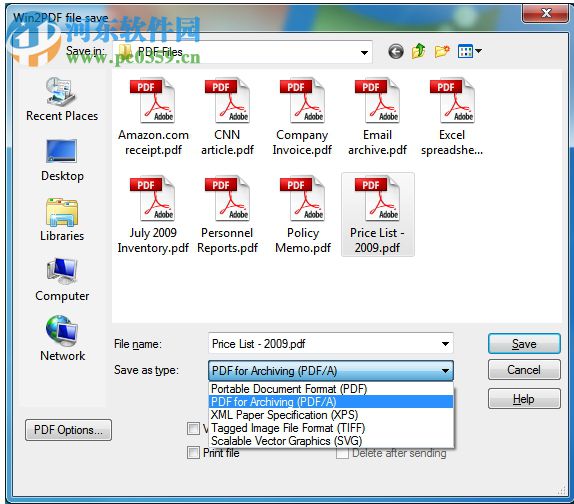Open Help for the save dialog

pos(524,399)
